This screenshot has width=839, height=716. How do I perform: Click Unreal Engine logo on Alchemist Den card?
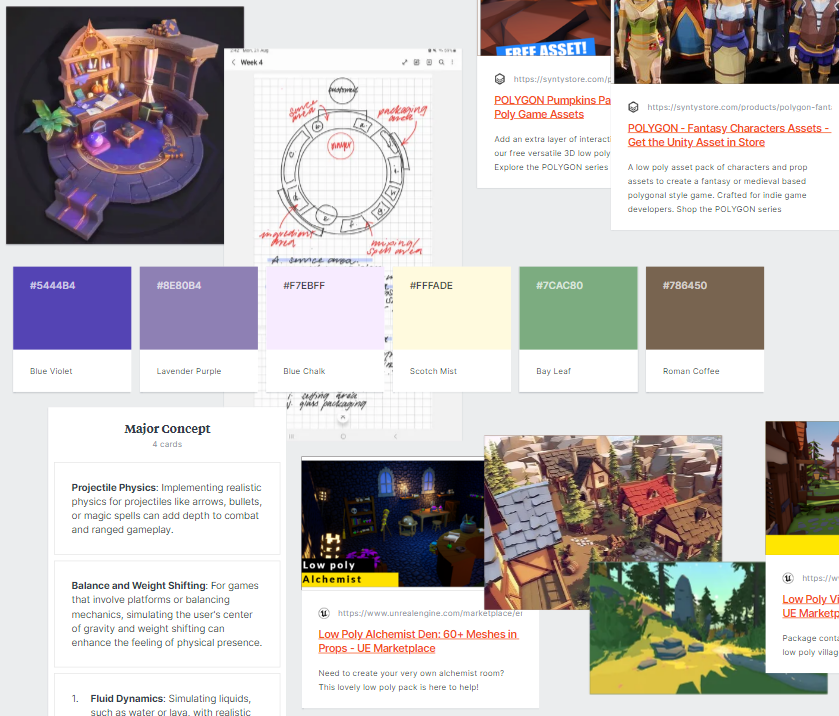point(324,613)
